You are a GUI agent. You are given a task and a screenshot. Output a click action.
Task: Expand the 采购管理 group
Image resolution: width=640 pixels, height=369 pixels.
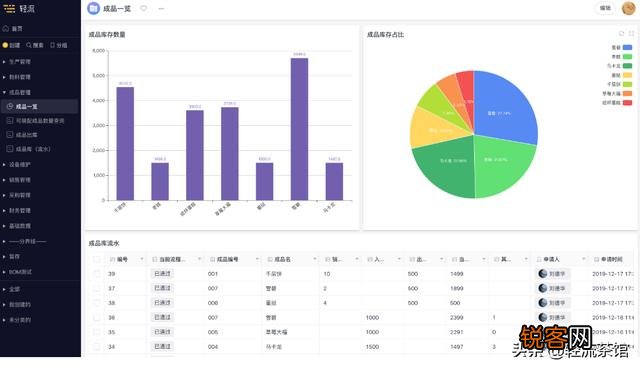tap(4, 196)
